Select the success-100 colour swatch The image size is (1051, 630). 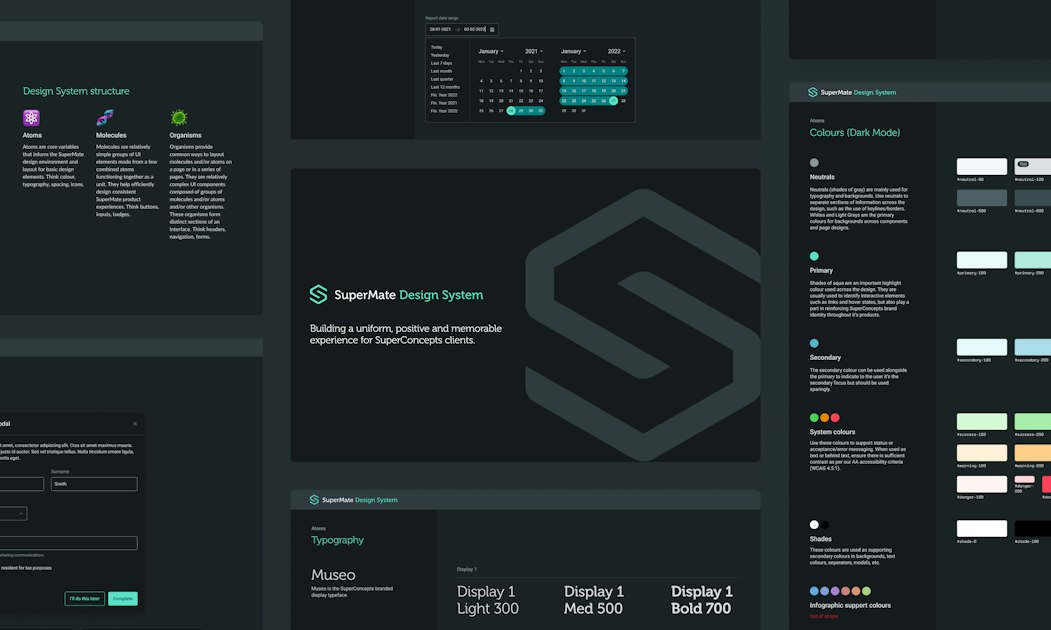coord(981,422)
